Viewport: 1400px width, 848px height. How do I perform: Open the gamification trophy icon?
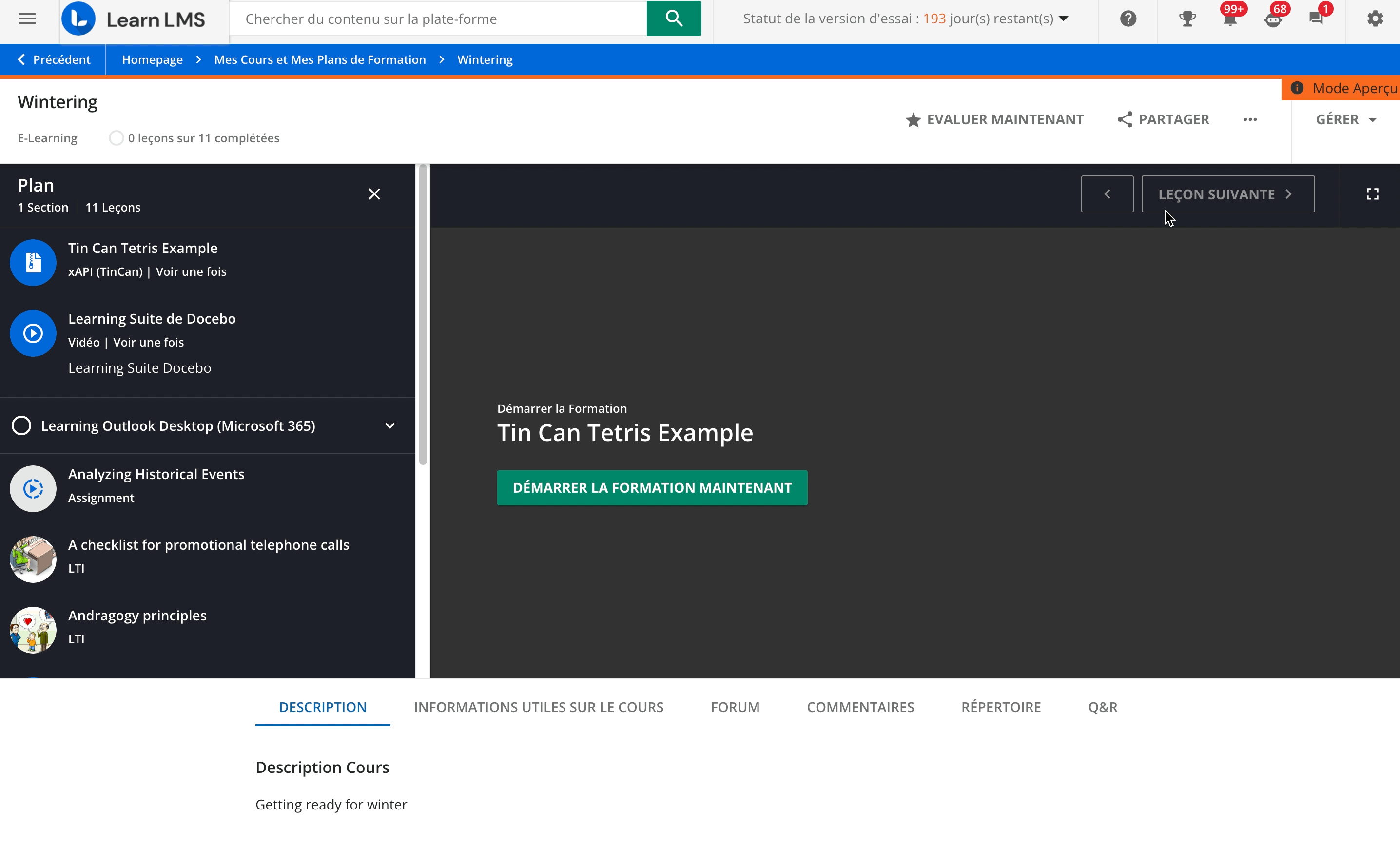coord(1187,19)
